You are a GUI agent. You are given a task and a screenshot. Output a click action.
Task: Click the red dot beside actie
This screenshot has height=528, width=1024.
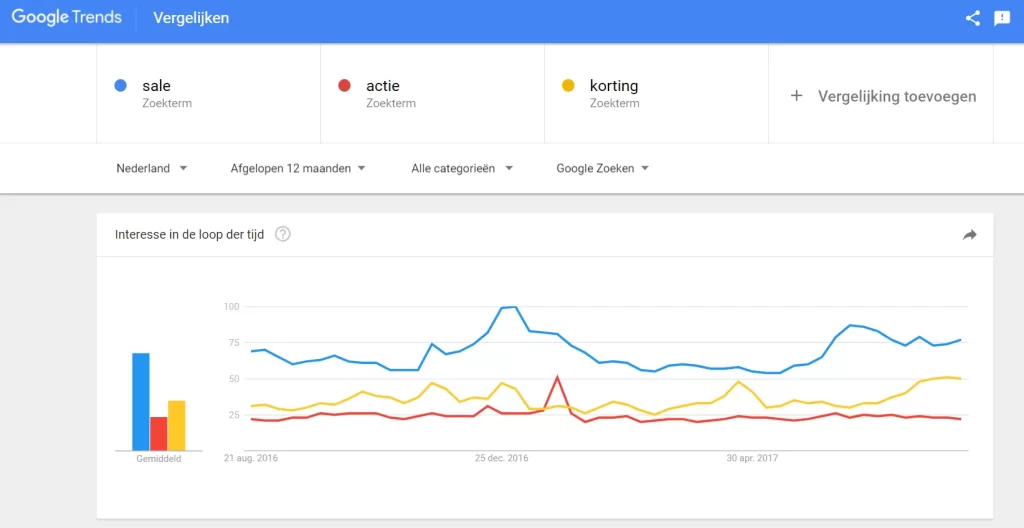coord(345,86)
